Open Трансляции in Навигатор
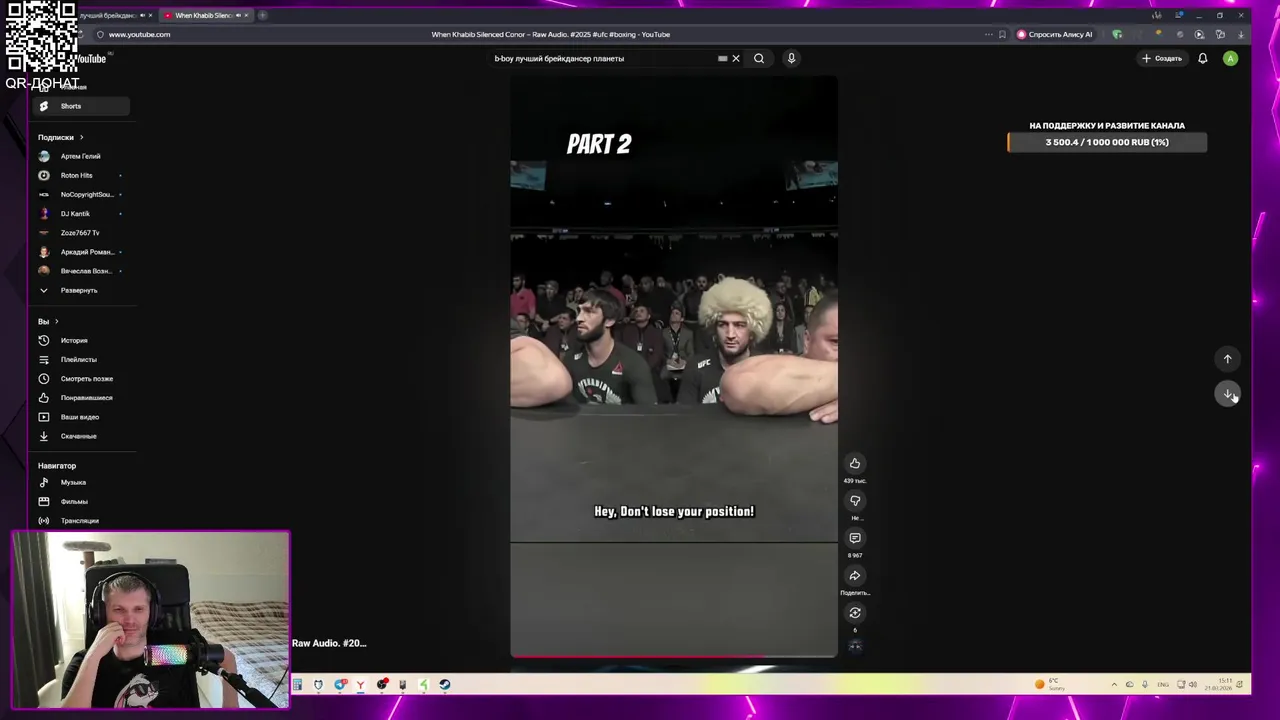Screen dimensions: 1280x720 point(80,520)
